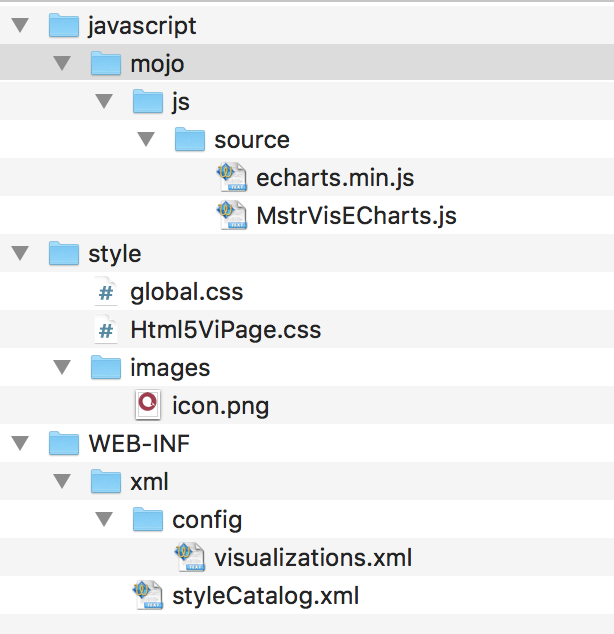Select the js folder label

[x=181, y=102]
